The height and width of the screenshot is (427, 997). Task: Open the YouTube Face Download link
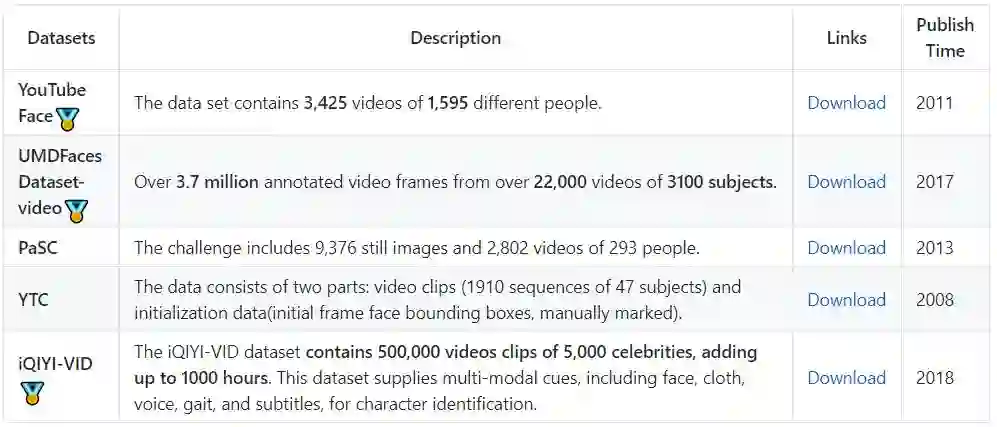[846, 102]
